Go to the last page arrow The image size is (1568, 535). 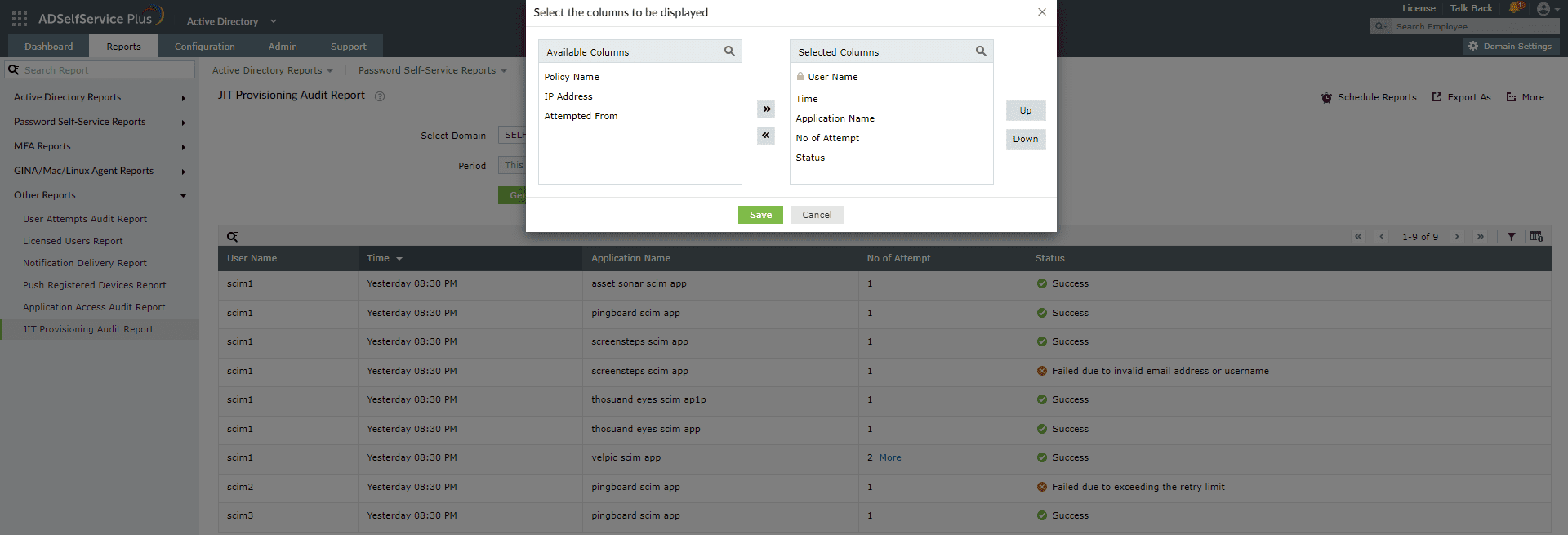coord(1480,237)
